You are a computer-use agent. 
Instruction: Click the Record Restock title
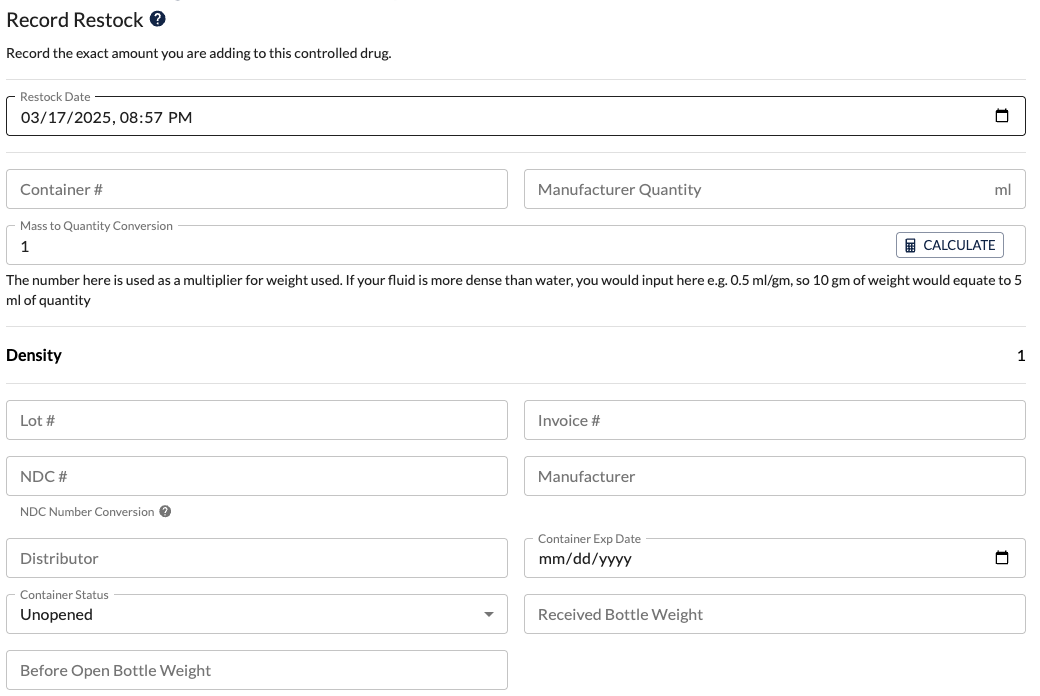[74, 20]
